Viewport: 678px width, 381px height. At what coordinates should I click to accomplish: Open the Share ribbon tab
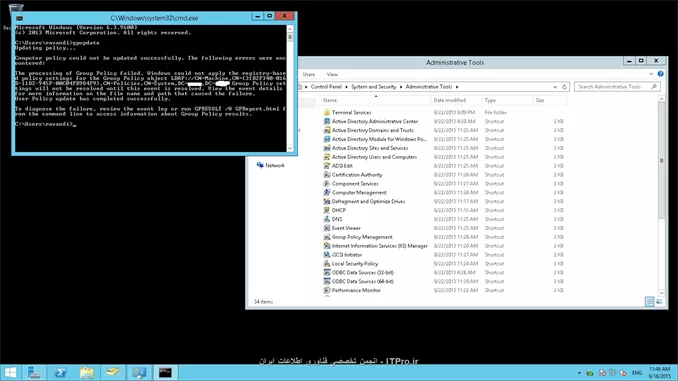308,74
